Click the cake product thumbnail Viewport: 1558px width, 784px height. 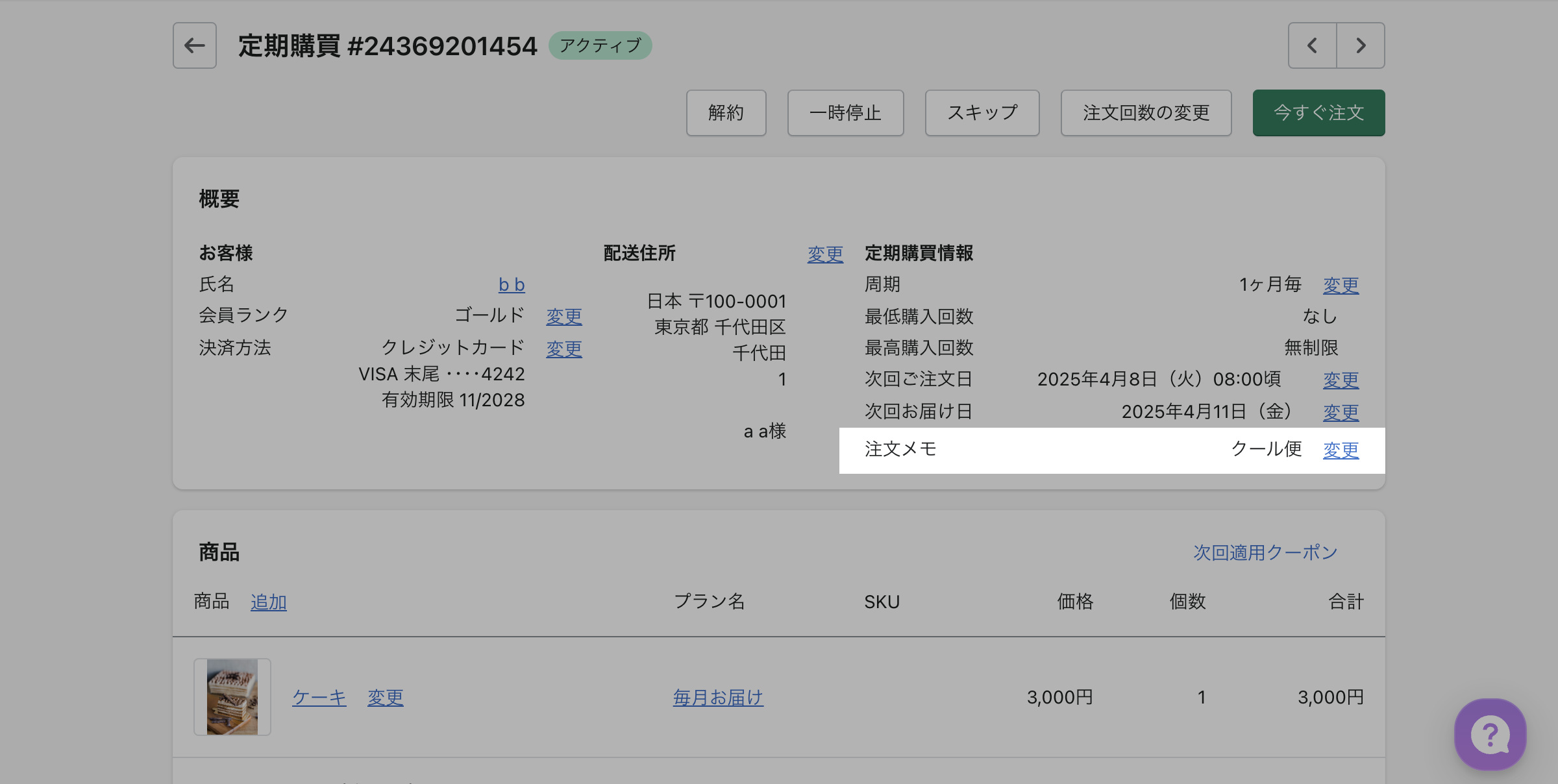pyautogui.click(x=232, y=696)
